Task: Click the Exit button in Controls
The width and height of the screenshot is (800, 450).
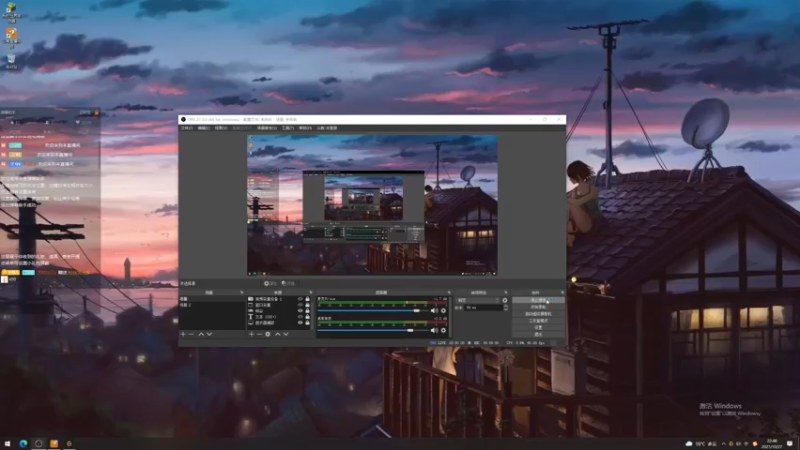Action: (538, 334)
